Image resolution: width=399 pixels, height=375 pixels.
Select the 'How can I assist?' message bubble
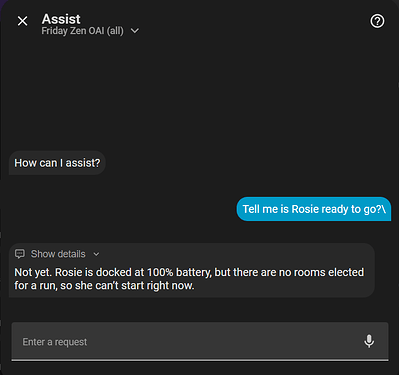click(57, 163)
